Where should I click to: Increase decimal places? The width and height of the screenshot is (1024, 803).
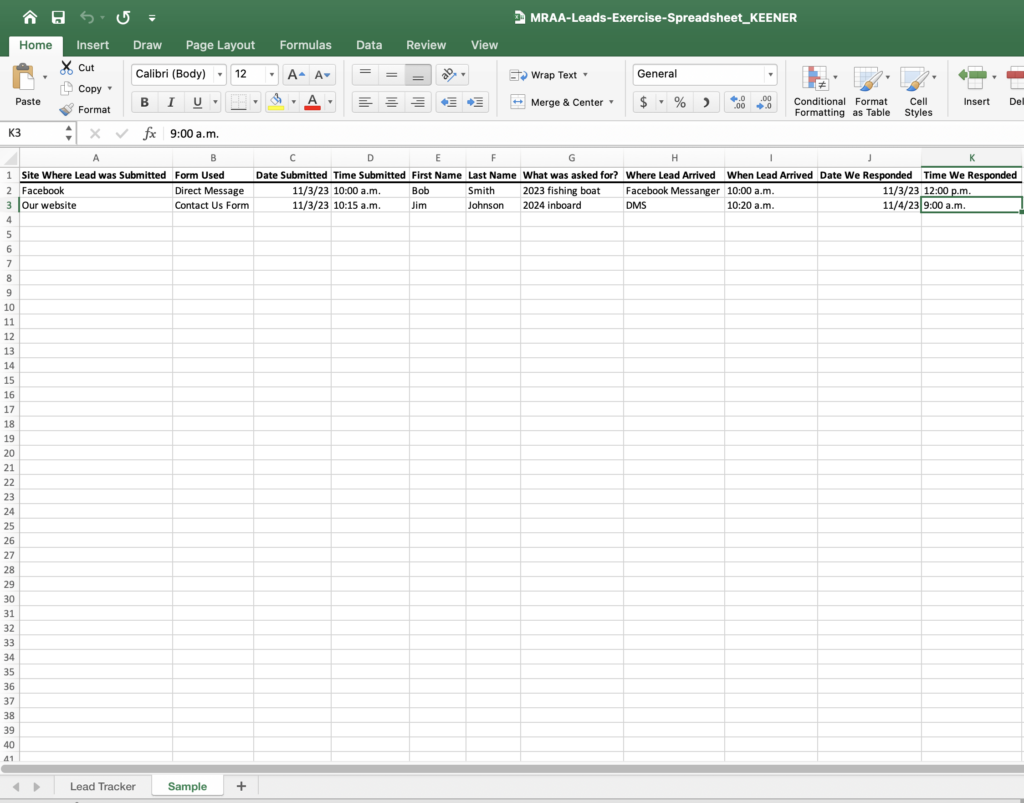737,102
